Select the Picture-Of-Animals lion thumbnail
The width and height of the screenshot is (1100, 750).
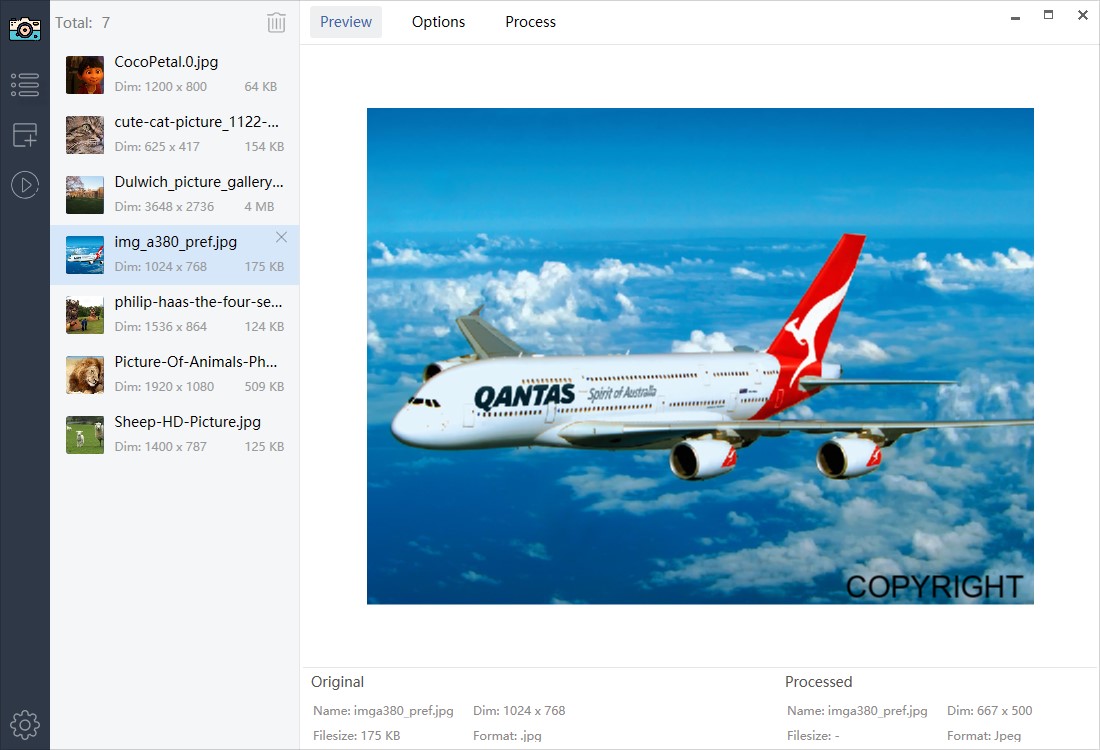85,375
